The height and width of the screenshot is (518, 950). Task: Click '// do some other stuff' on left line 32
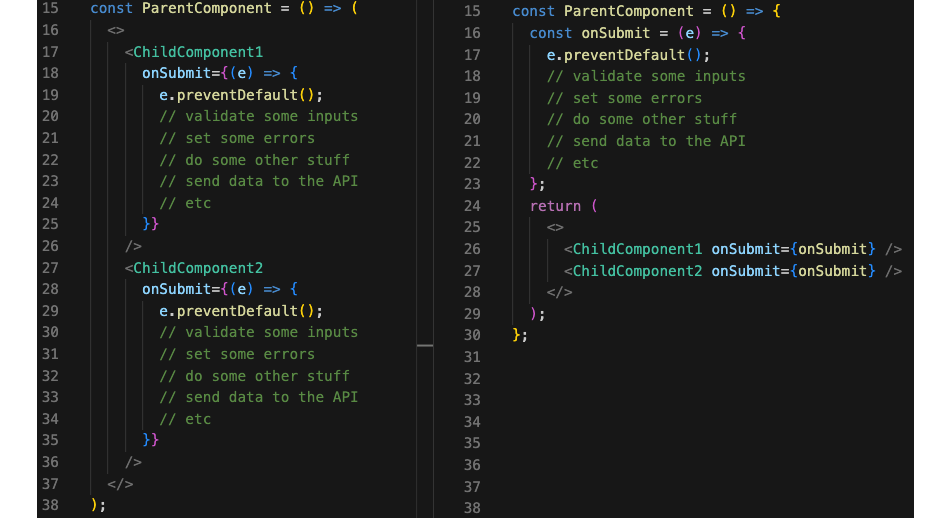tap(254, 376)
